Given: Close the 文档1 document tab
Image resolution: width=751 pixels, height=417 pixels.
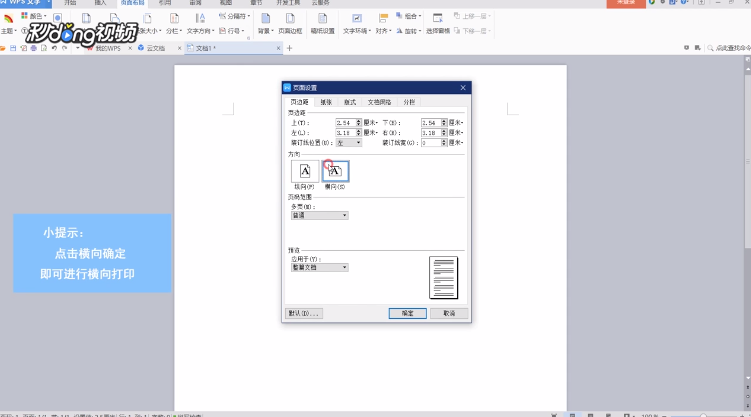Looking at the screenshot, I should point(278,48).
